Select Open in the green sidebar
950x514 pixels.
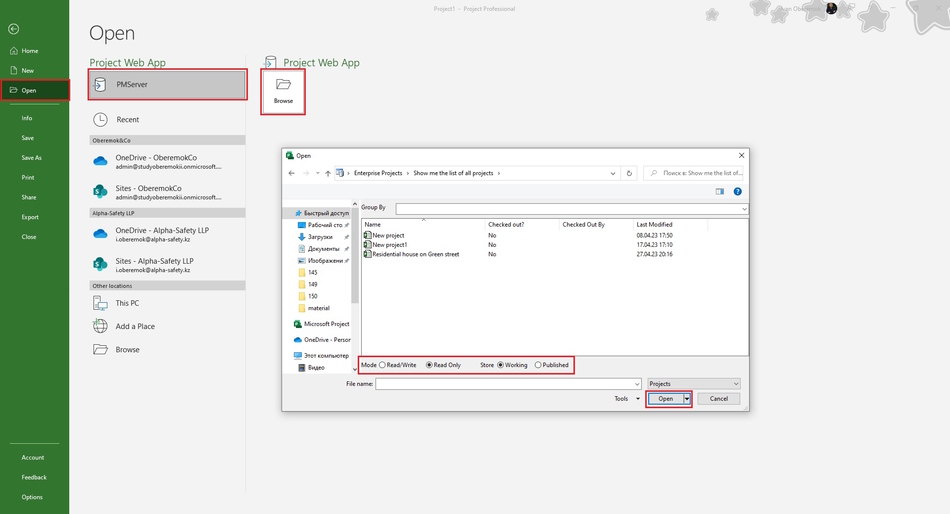pos(35,90)
